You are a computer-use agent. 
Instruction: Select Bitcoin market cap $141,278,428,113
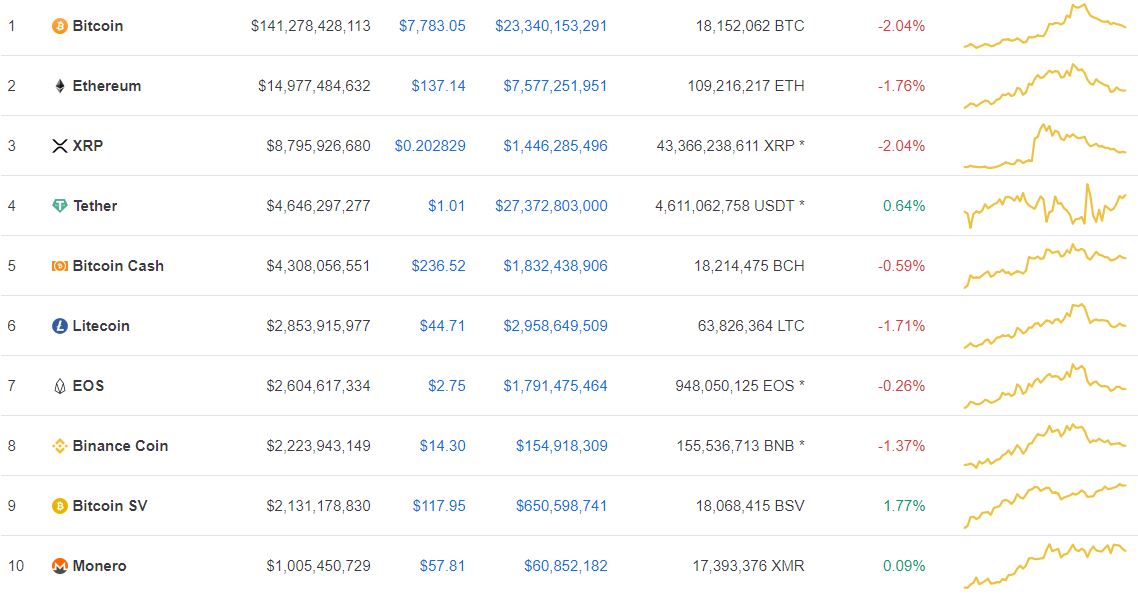tap(311, 26)
